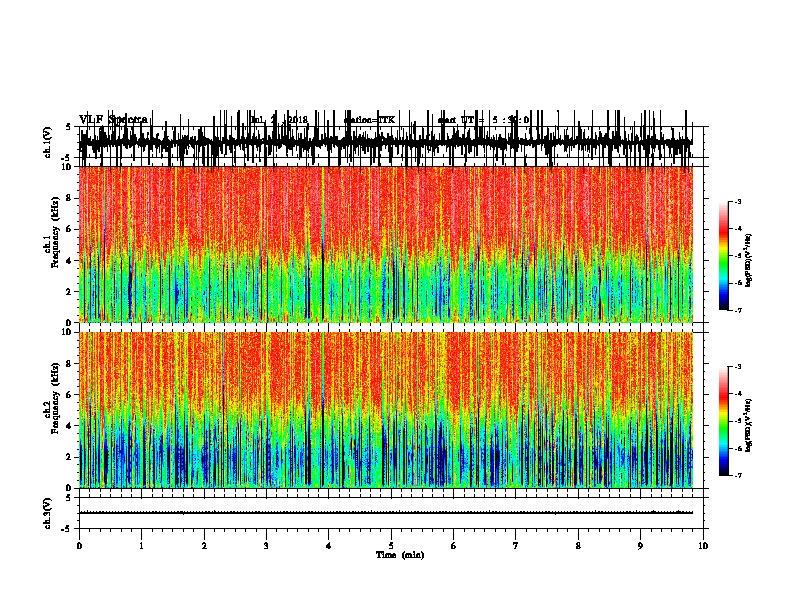Click the ch.2 spectrogram color bar
Viewport: 792px width, 612px height.
(x=723, y=421)
